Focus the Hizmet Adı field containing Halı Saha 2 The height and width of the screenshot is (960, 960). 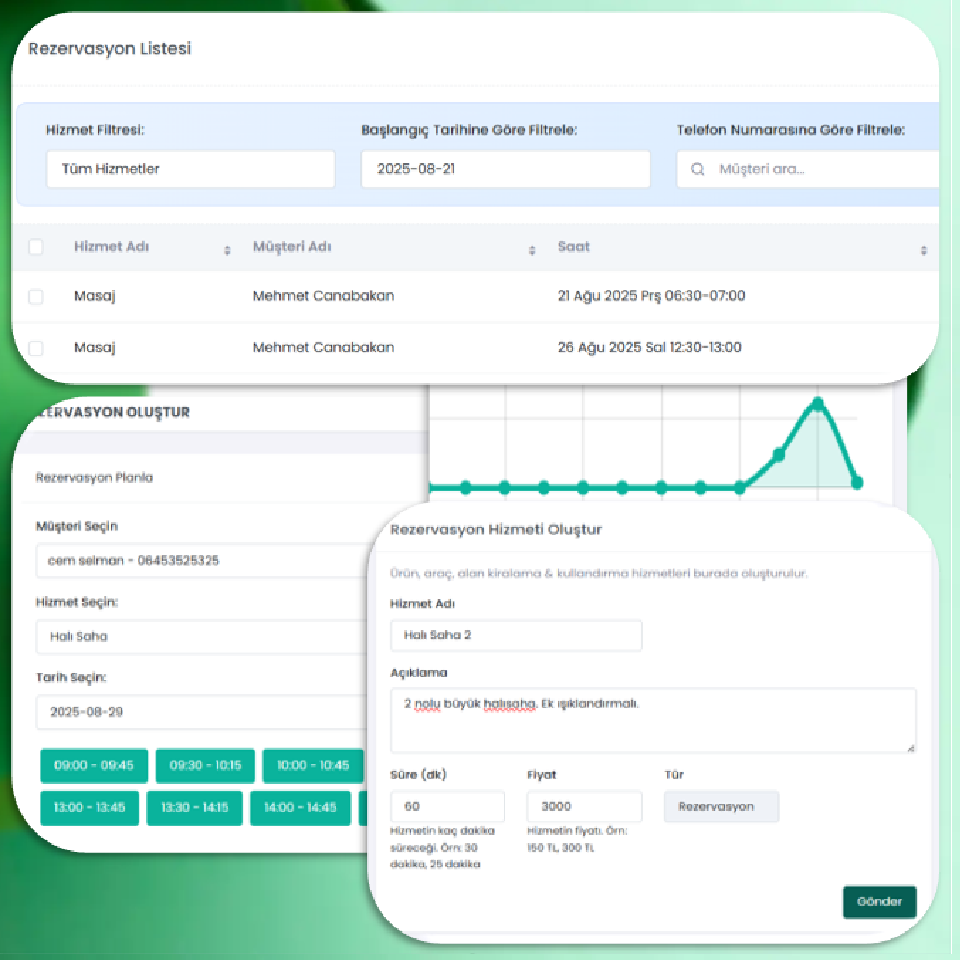point(516,636)
